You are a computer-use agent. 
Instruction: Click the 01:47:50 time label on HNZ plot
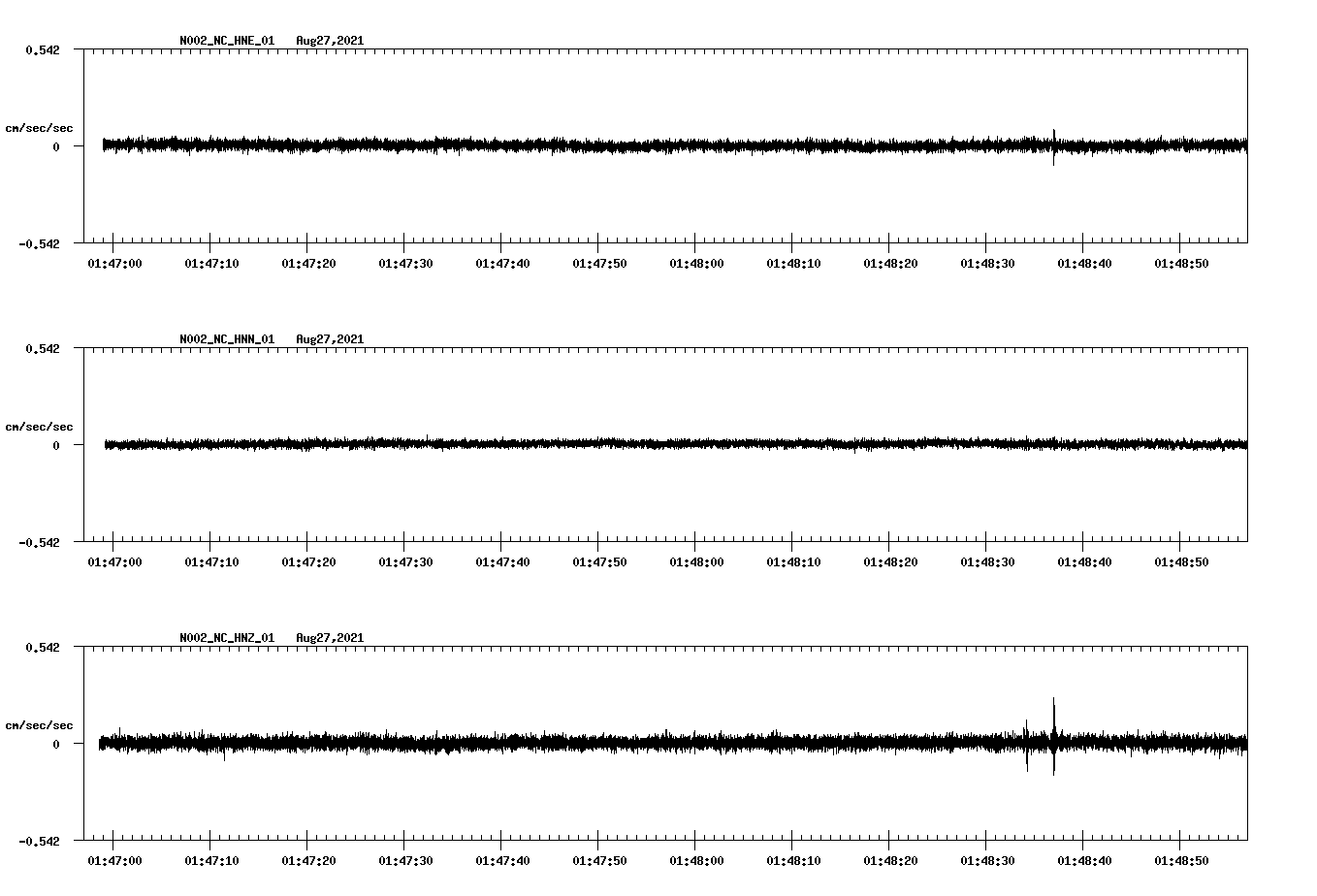coord(599,860)
